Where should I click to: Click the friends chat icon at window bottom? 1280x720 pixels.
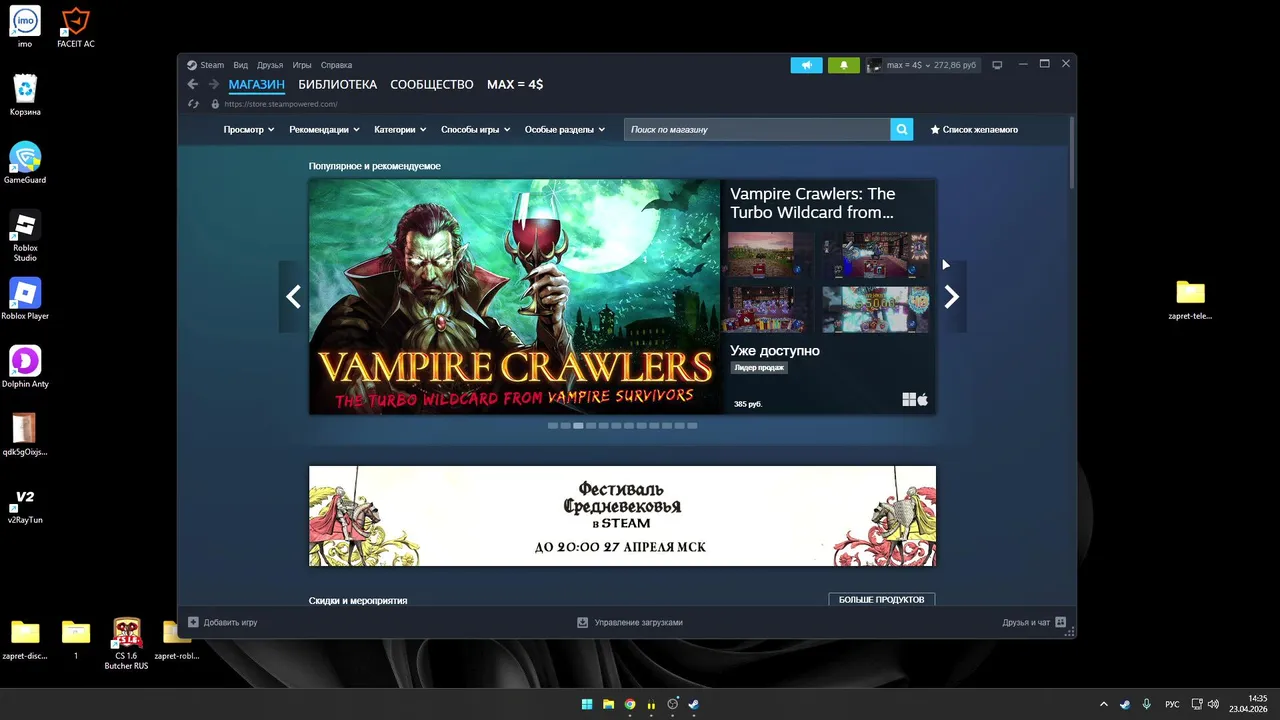[1061, 622]
